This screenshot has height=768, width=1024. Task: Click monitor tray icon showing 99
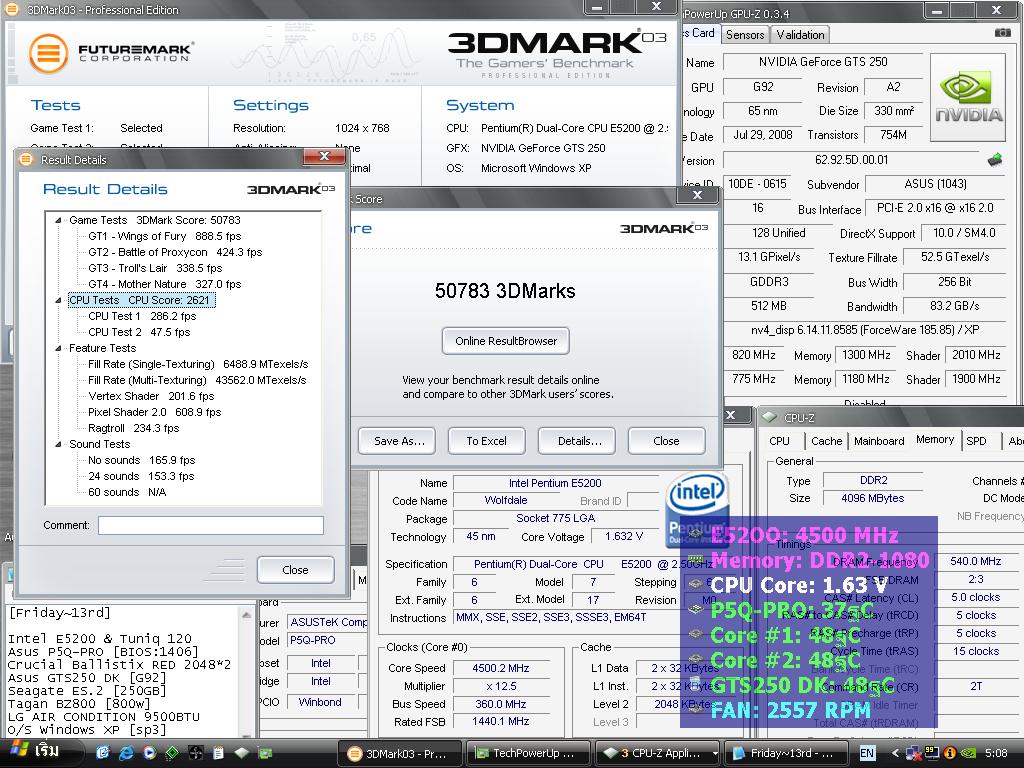[932, 752]
